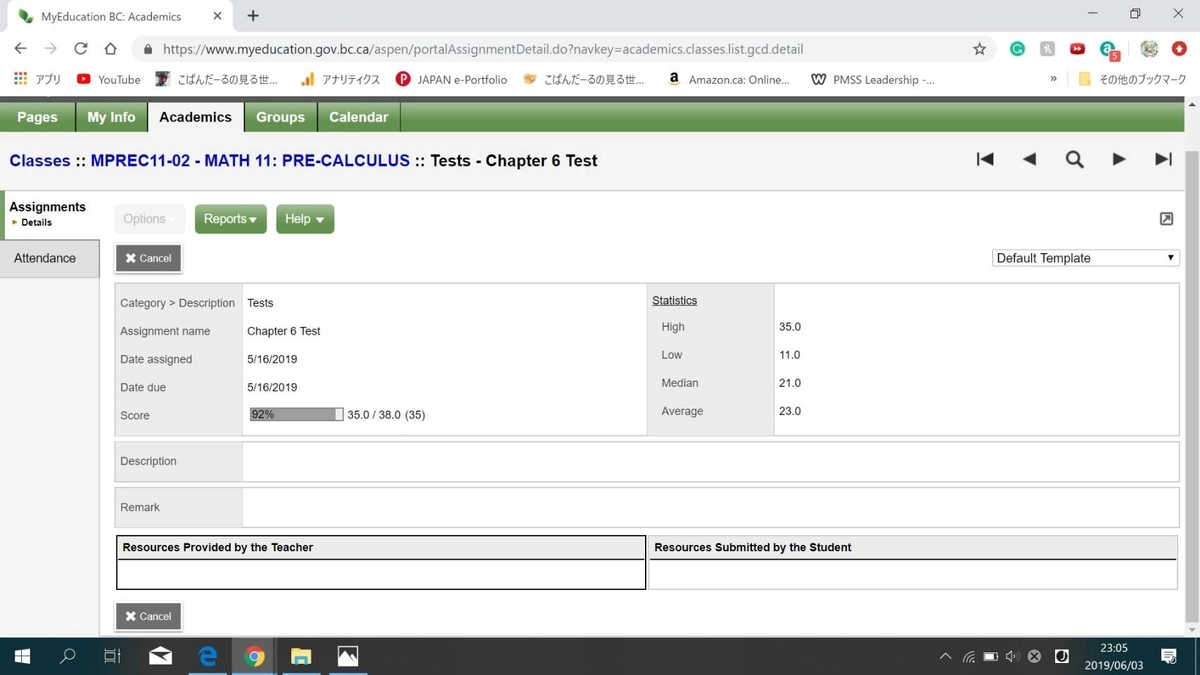Image resolution: width=1200 pixels, height=675 pixels.
Task: Launch Mail from the taskbar
Action: (x=160, y=656)
